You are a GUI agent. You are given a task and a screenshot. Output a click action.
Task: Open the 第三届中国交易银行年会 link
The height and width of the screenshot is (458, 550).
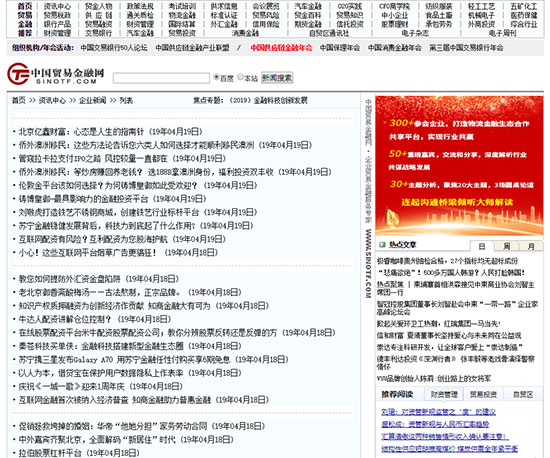pyautogui.click(x=466, y=48)
